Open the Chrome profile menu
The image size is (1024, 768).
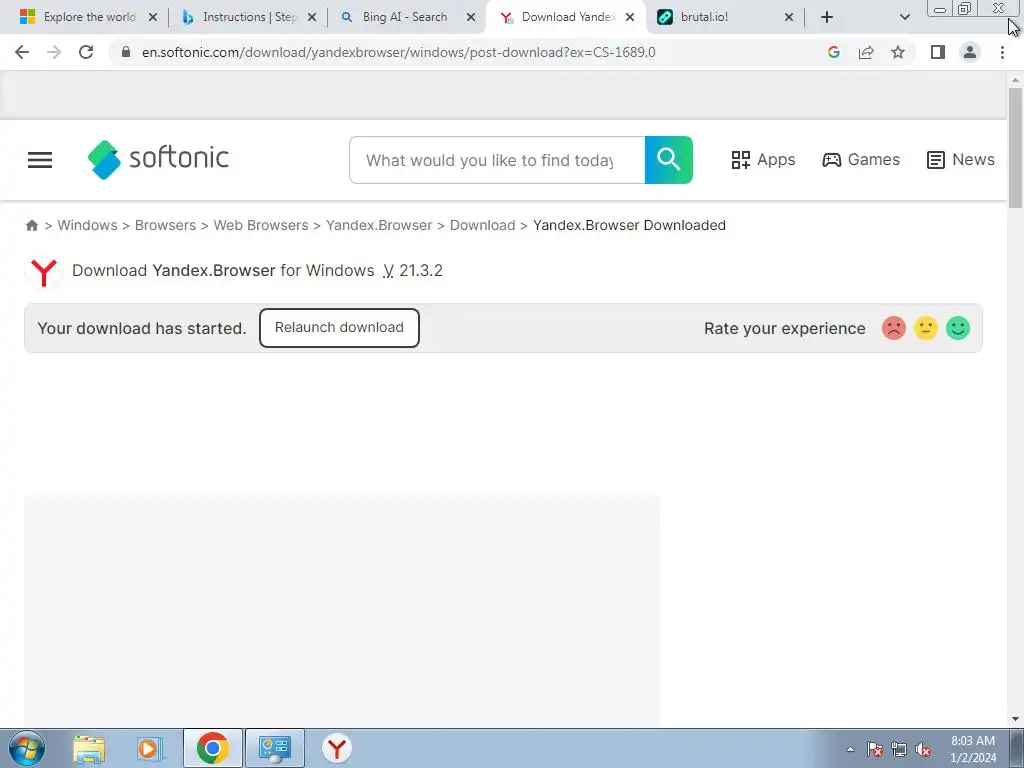pos(970,52)
